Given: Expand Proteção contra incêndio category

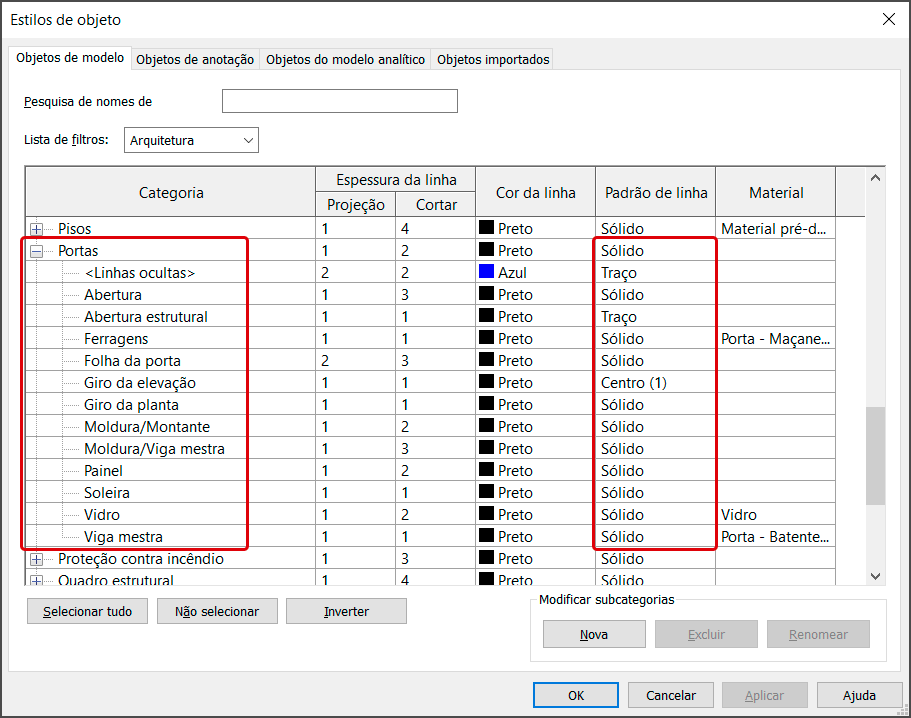Looking at the screenshot, I should tap(37, 559).
